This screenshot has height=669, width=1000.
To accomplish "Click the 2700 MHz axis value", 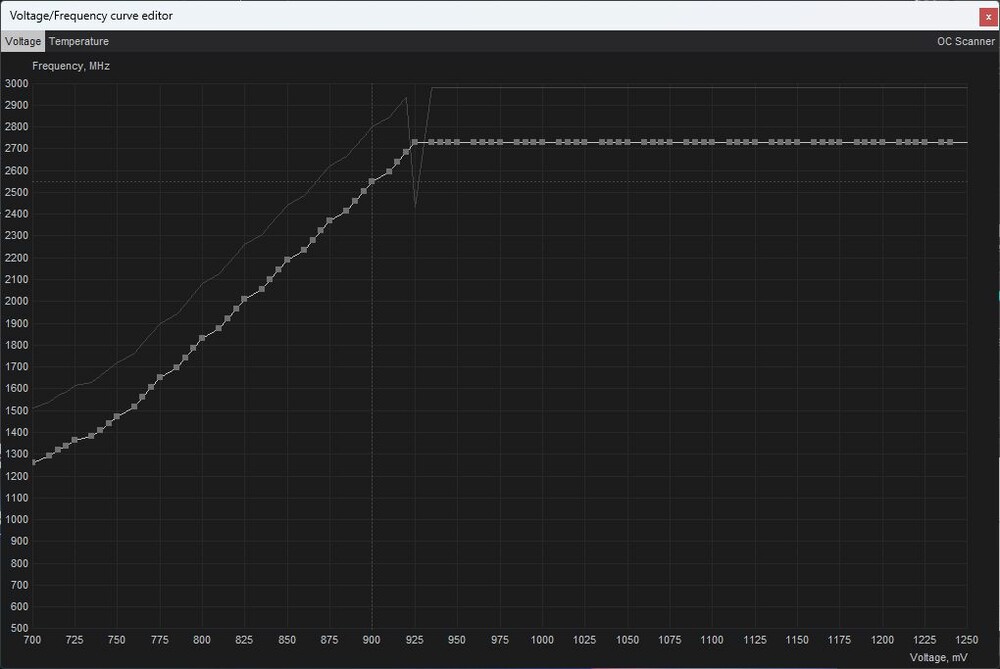I will [19, 148].
